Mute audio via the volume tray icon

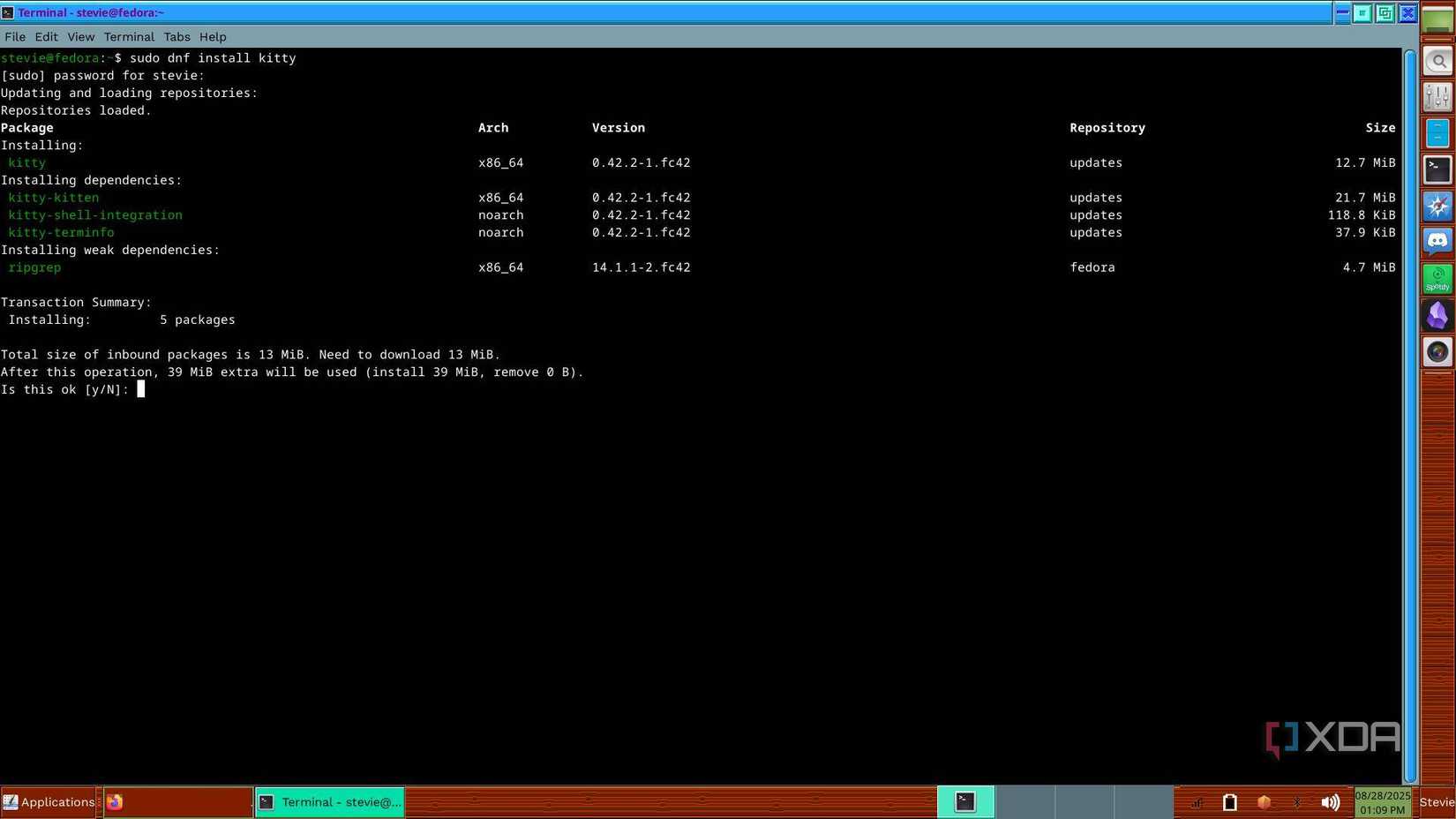pos(1331,801)
